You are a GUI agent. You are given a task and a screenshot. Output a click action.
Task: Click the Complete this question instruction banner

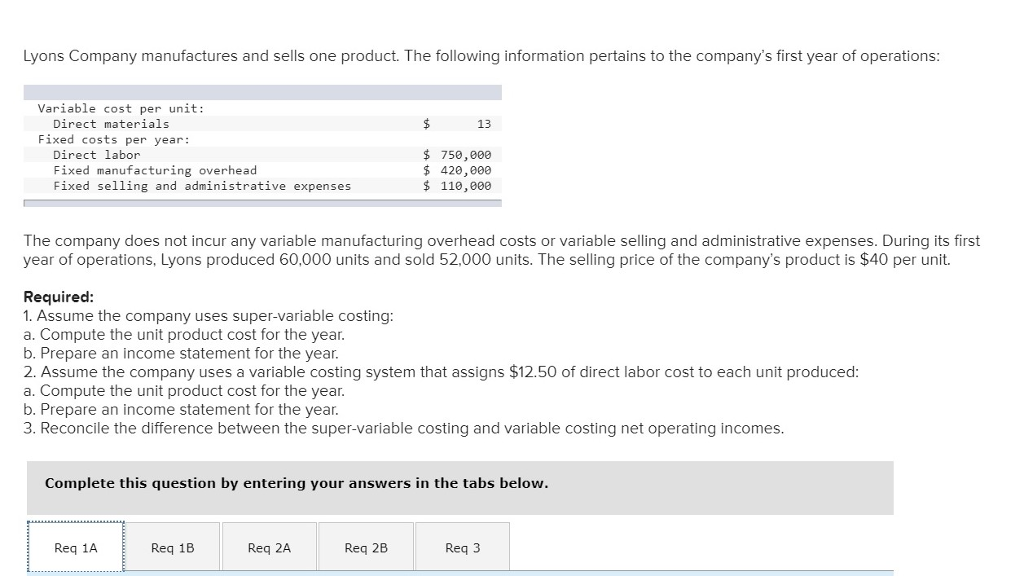coord(295,483)
